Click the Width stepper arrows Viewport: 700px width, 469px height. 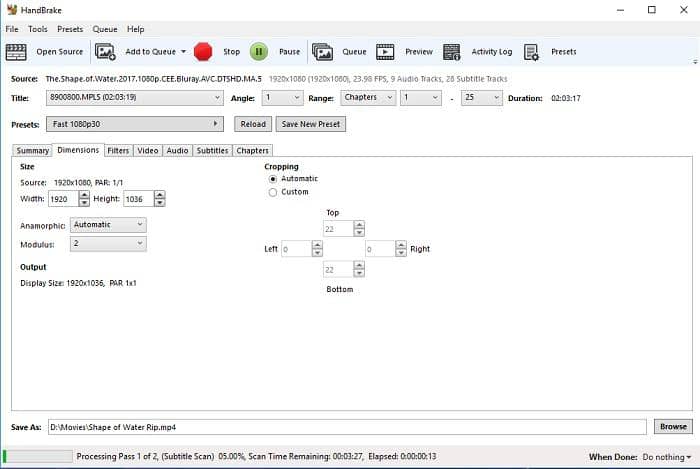(84, 199)
